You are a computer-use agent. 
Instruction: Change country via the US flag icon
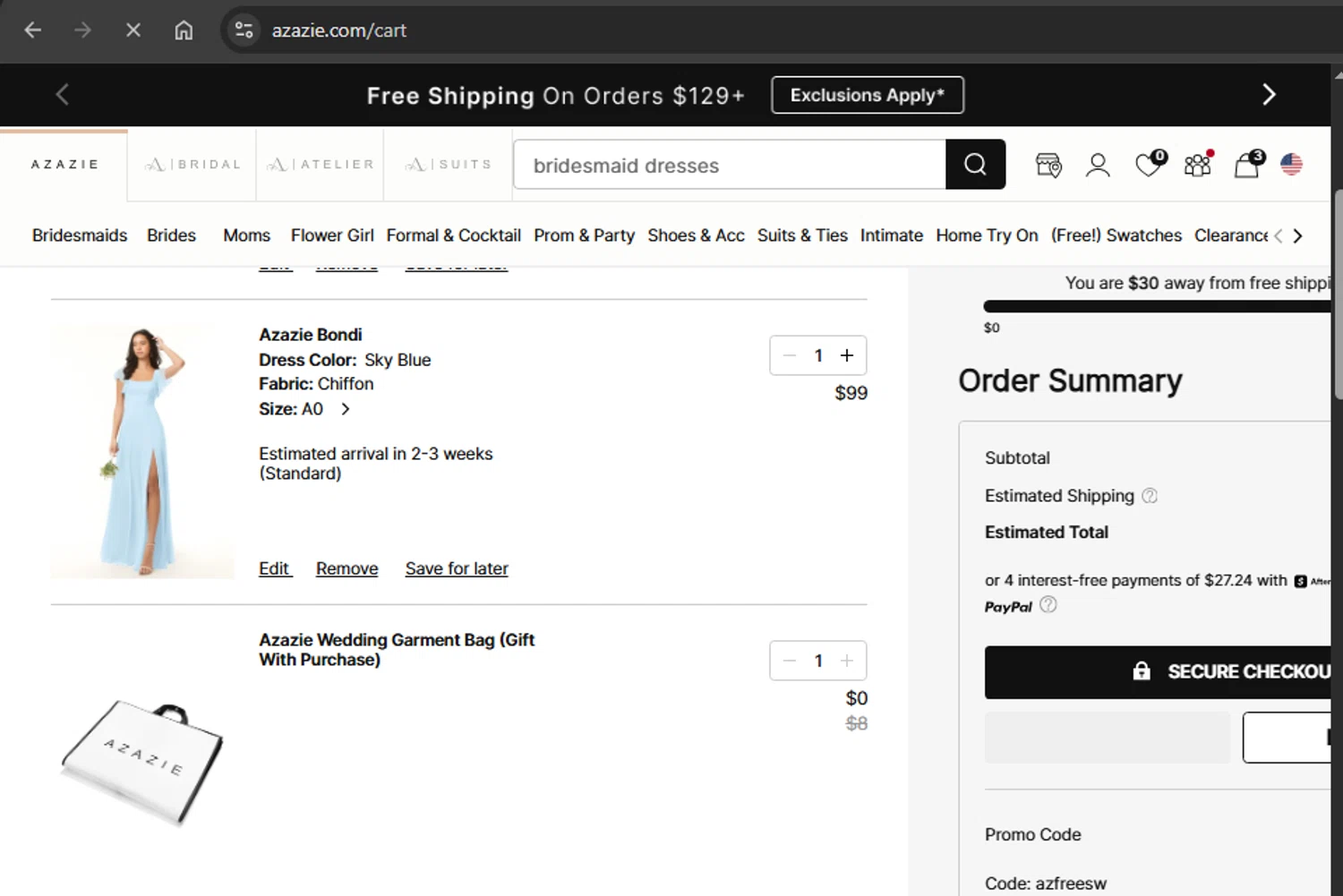tap(1291, 165)
